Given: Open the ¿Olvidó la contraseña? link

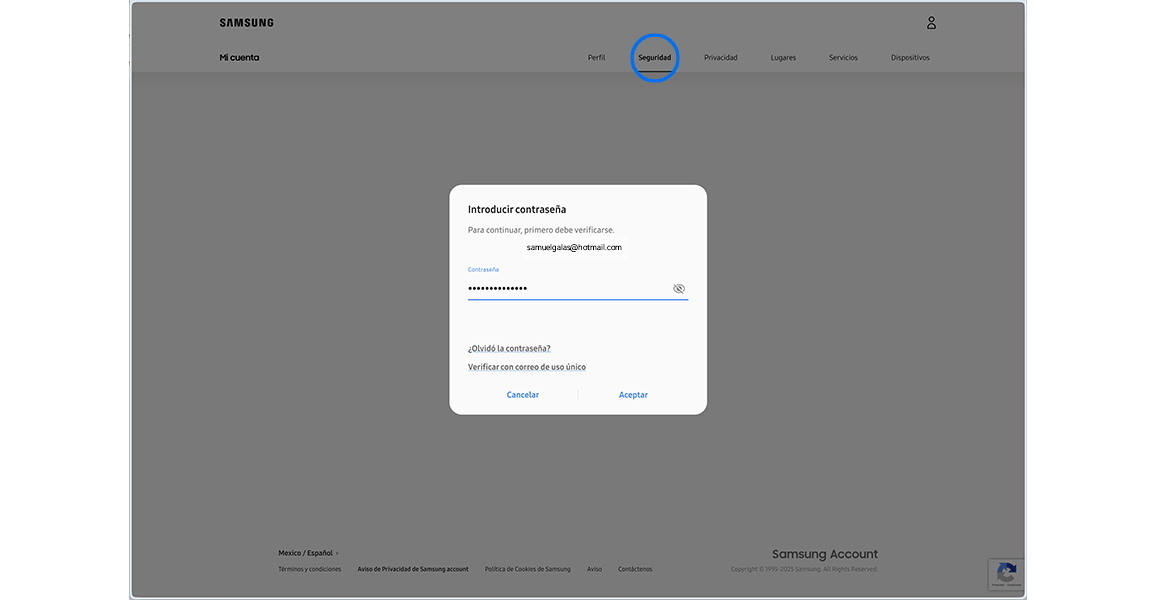Looking at the screenshot, I should coord(509,347).
